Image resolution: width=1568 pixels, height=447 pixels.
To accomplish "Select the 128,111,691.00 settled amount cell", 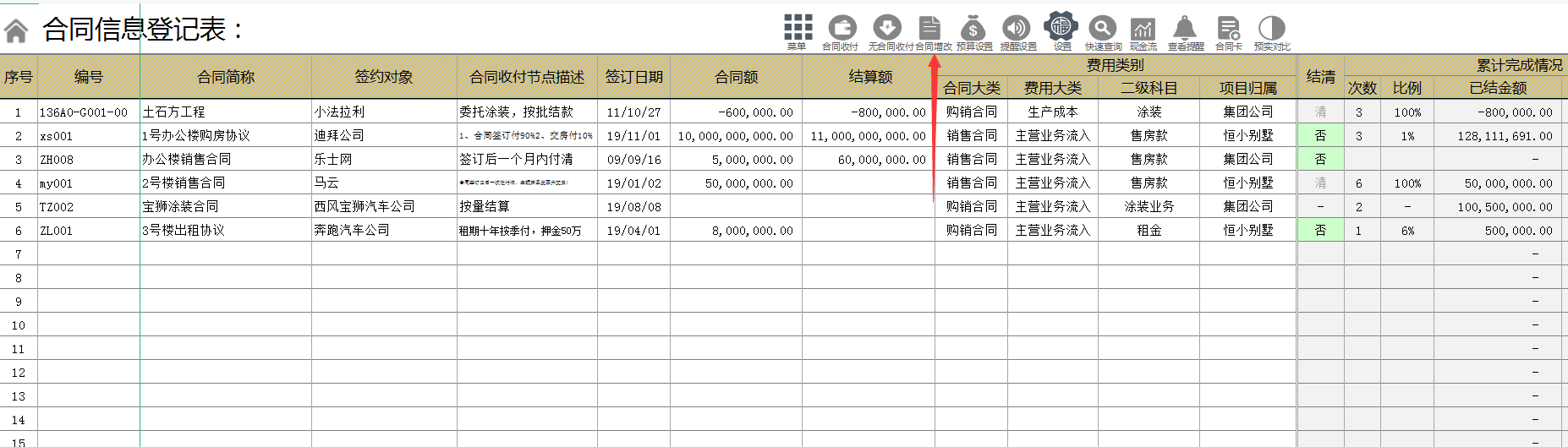I will (1498, 135).
